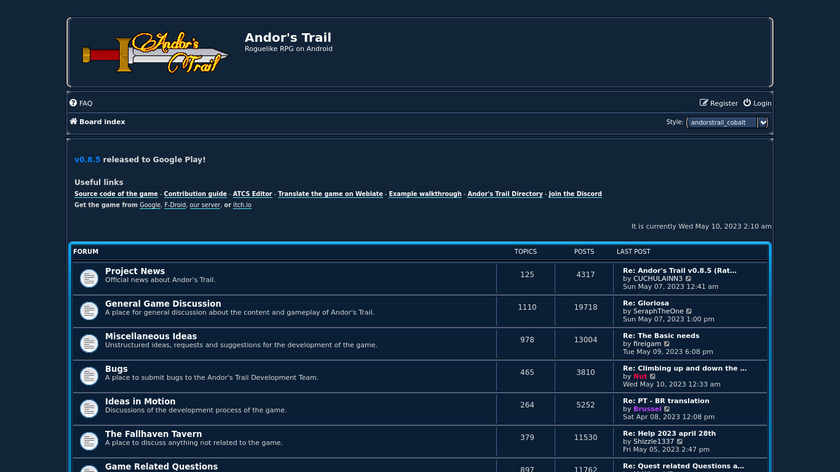This screenshot has width=840, height=472.
Task: Open the Contribution guide link
Action: [x=195, y=194]
